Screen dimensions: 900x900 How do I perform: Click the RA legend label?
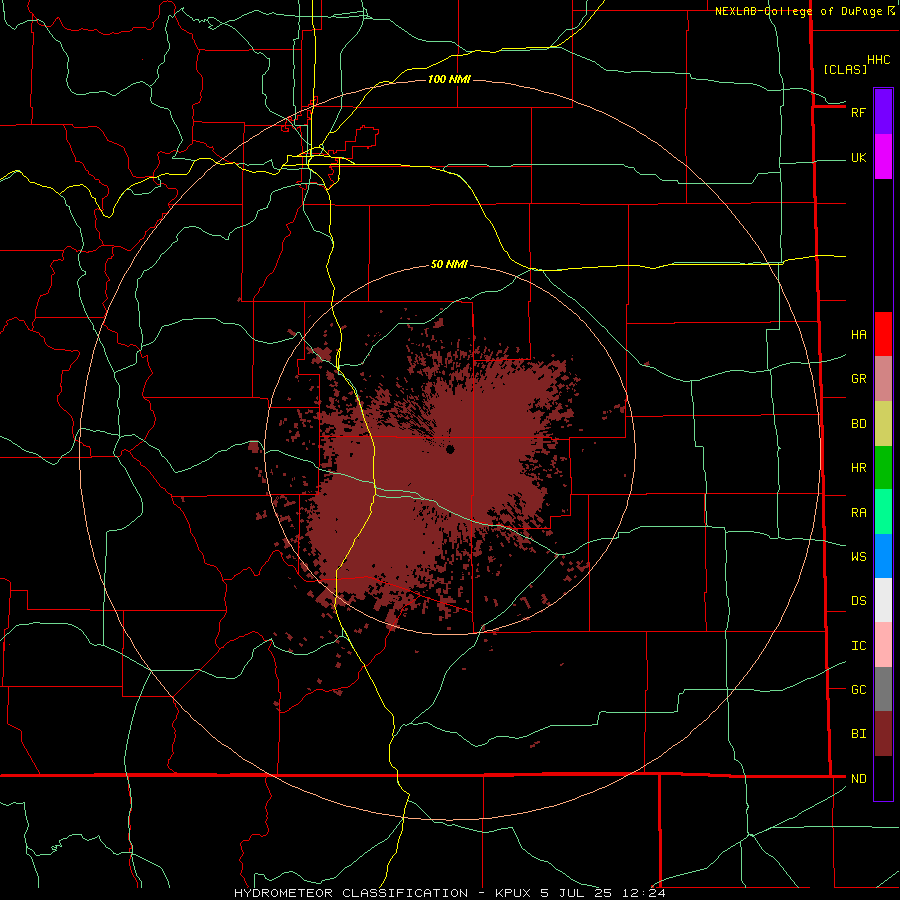point(858,513)
